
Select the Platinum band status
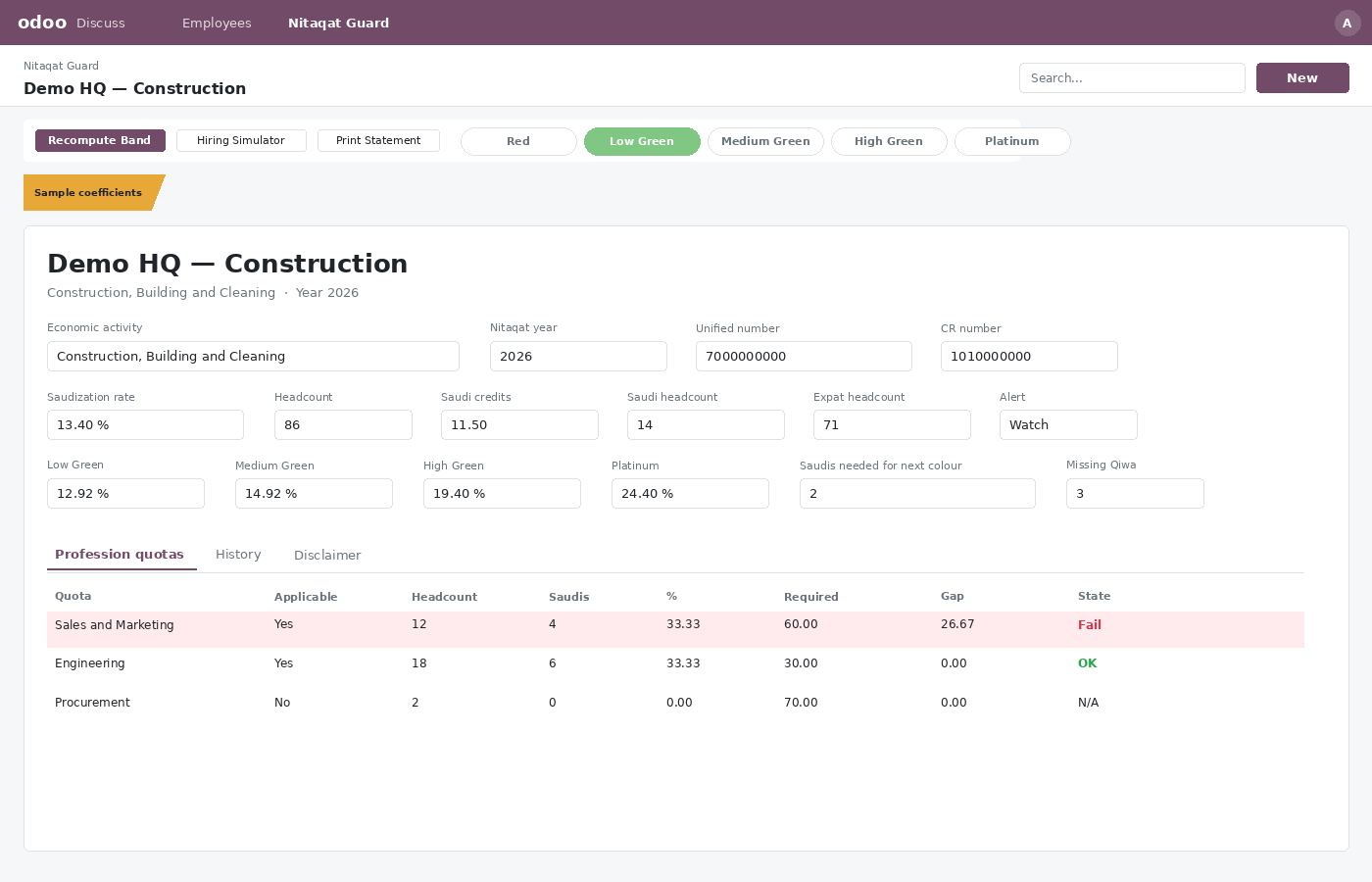[1012, 141]
